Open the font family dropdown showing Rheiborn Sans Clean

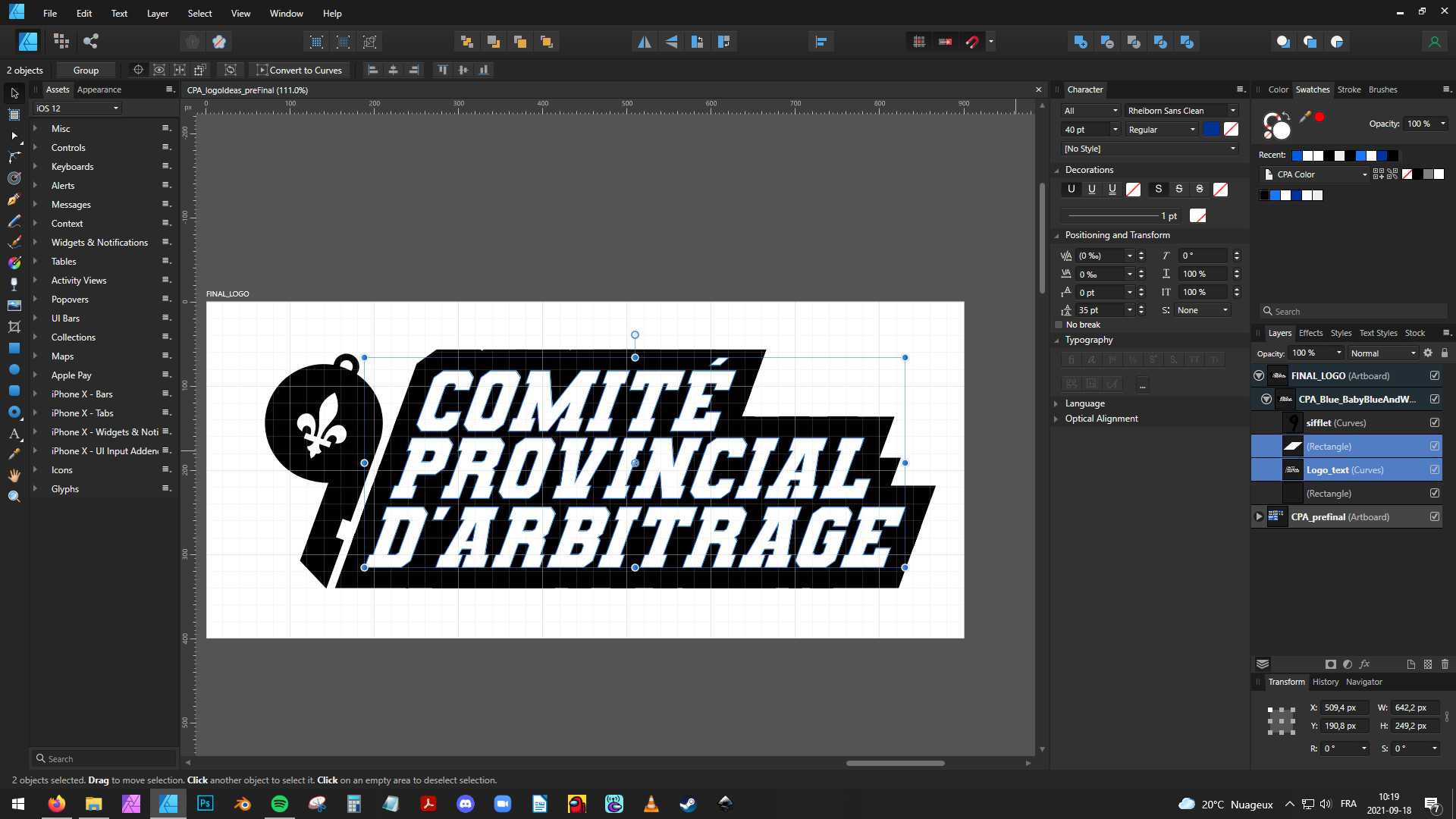[x=1232, y=110]
